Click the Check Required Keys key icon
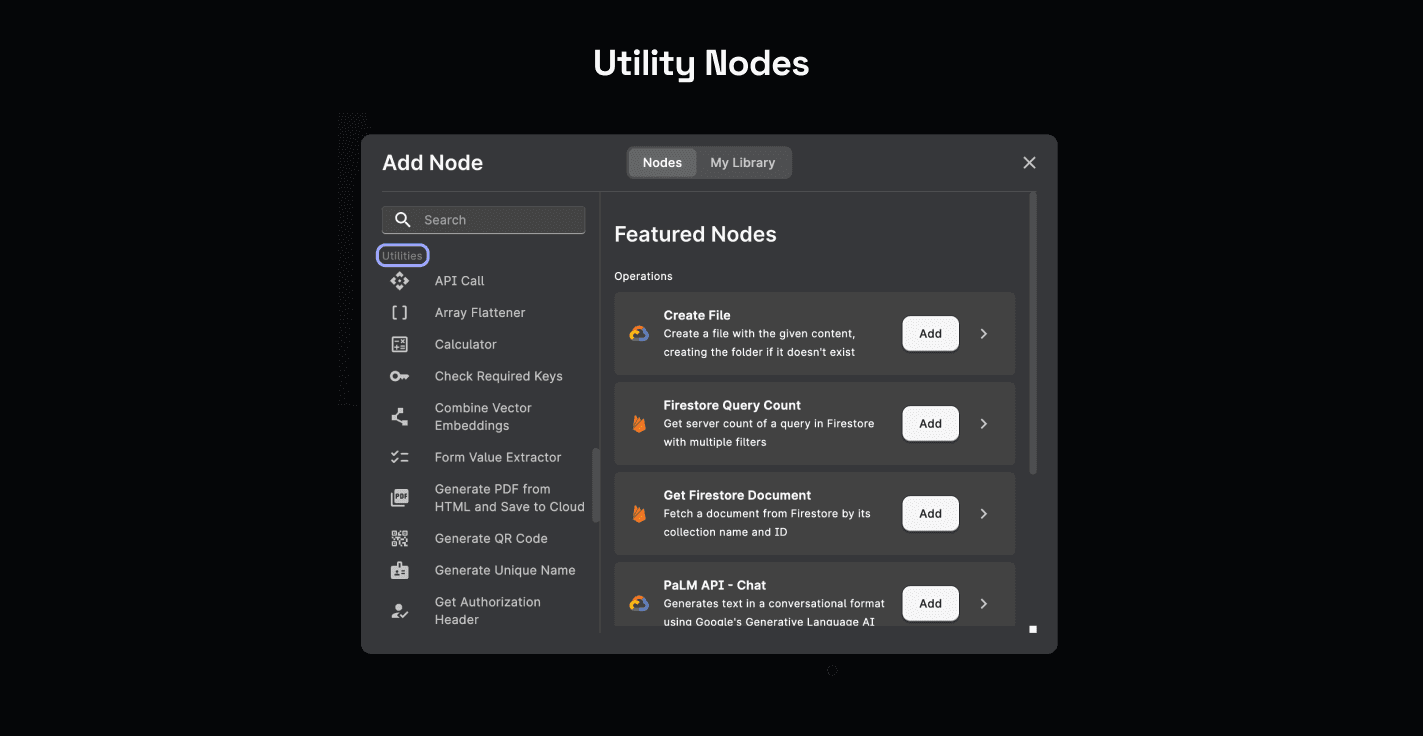The height and width of the screenshot is (736, 1423). [399, 376]
